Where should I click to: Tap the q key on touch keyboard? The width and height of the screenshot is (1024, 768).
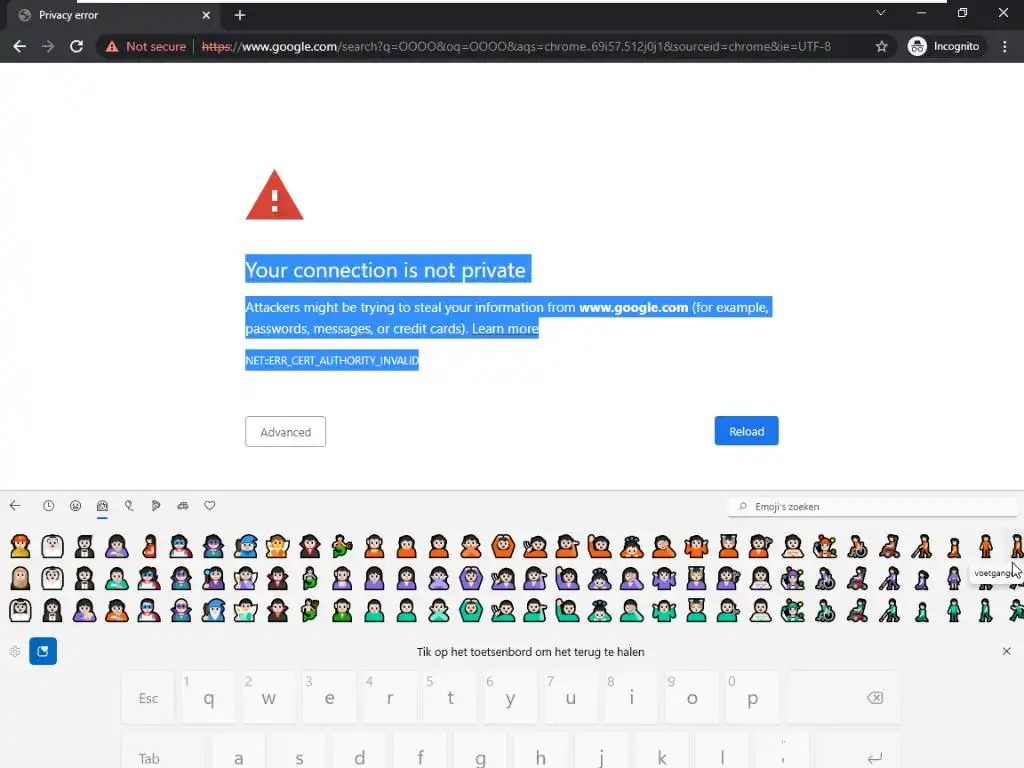(x=208, y=698)
